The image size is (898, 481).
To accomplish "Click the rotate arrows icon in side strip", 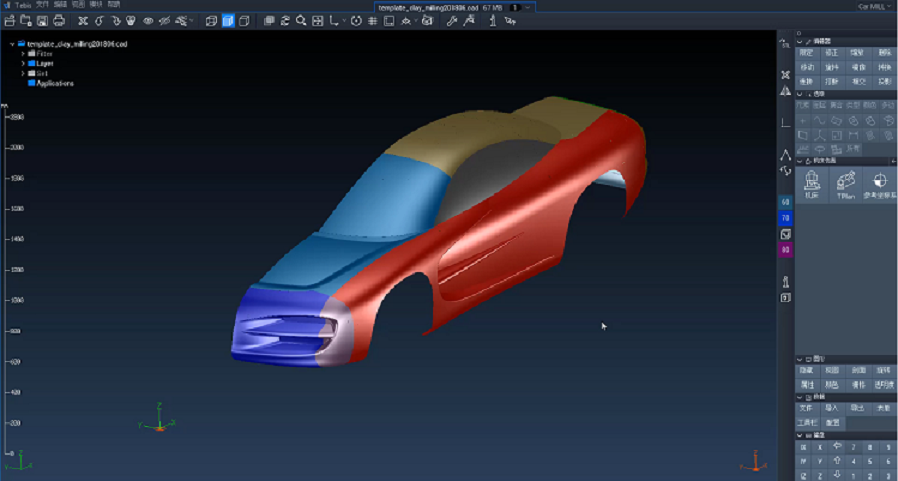I will pyautogui.click(x=785, y=171).
